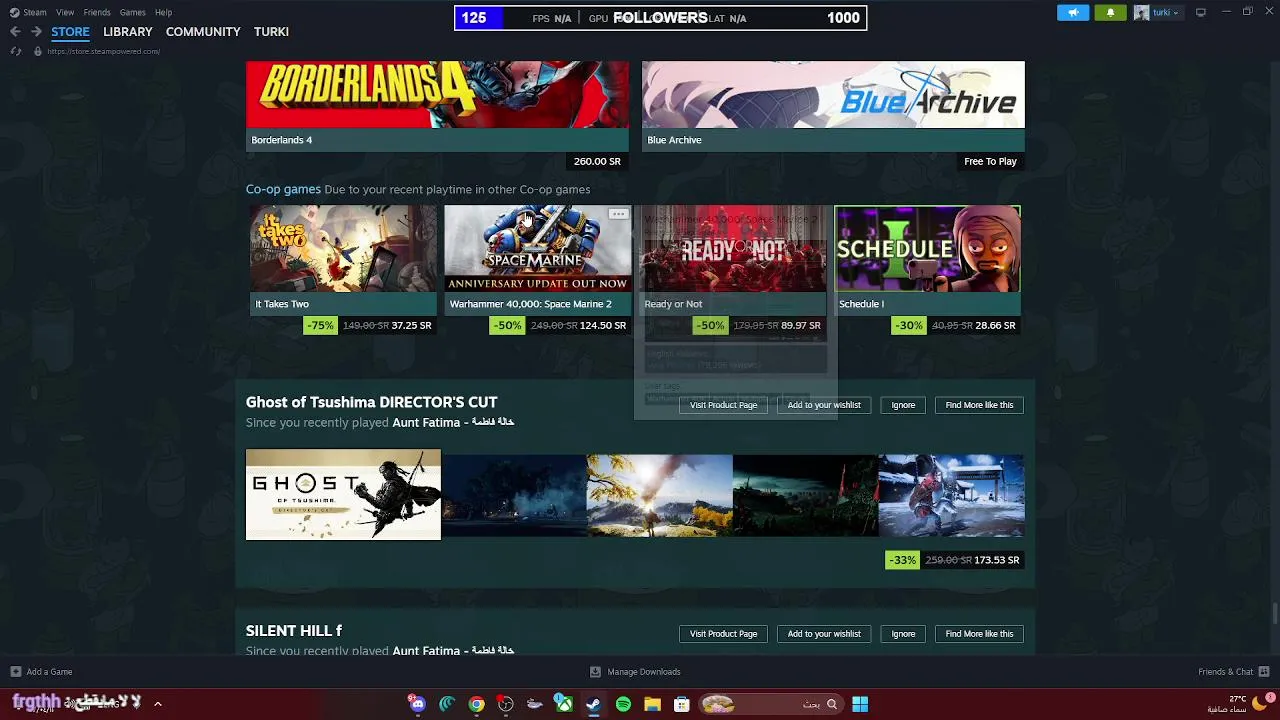Open the Games menu

[x=132, y=12]
